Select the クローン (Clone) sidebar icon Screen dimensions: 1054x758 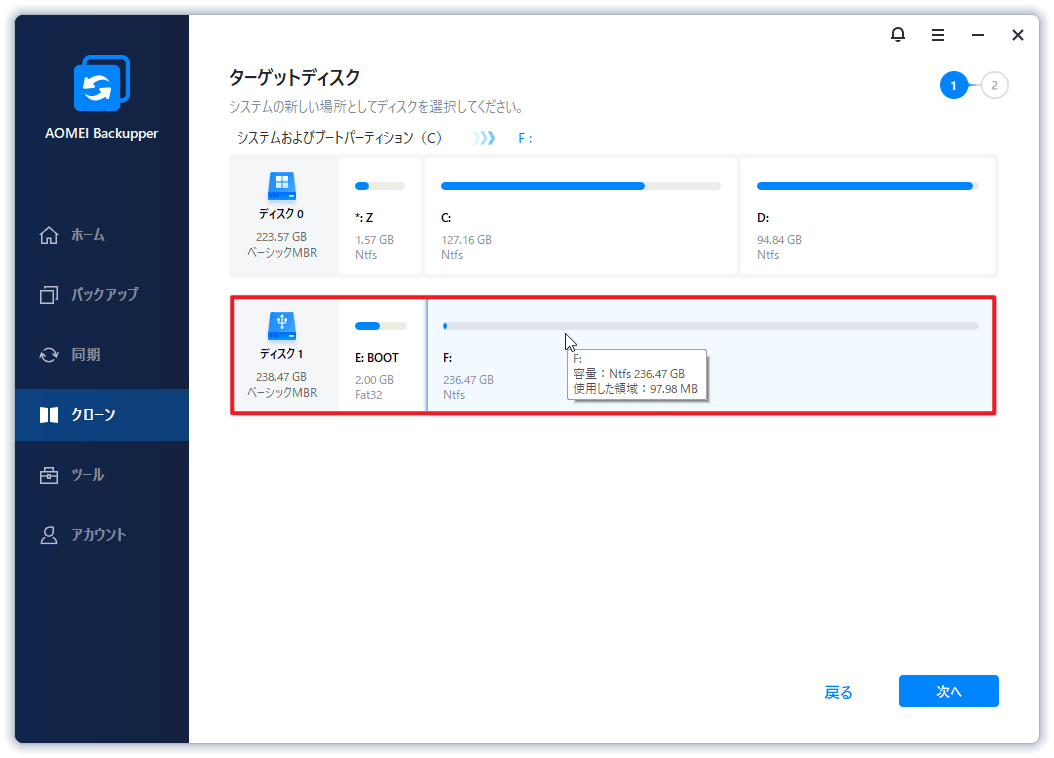coord(49,415)
